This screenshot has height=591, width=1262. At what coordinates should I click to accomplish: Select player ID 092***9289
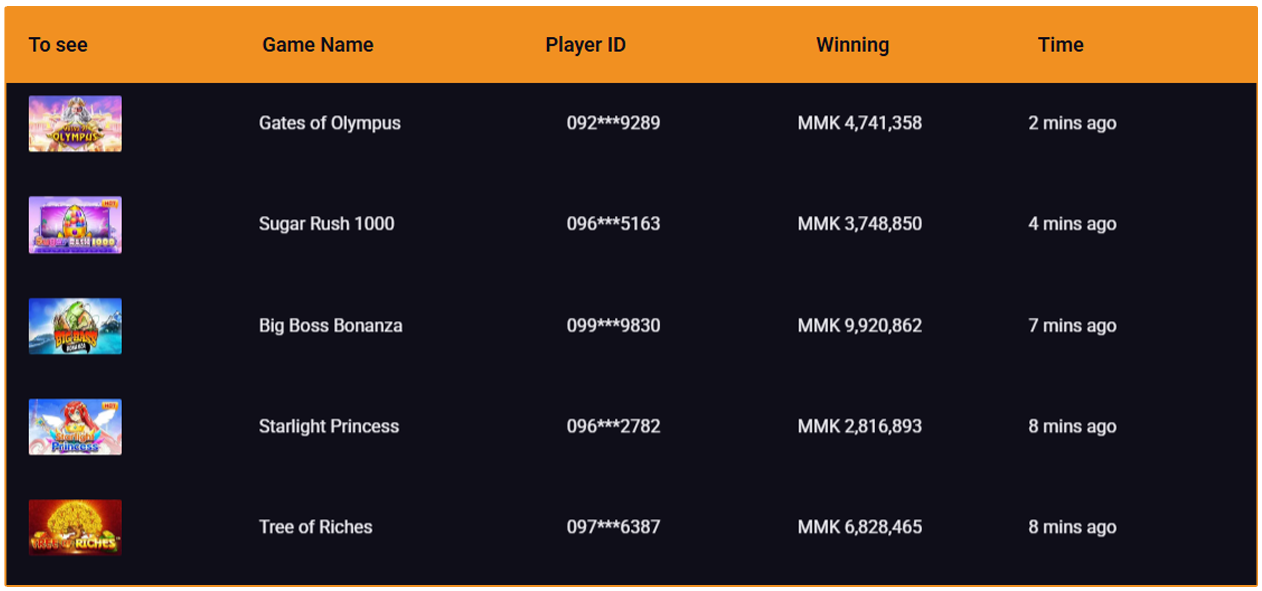pyautogui.click(x=613, y=123)
